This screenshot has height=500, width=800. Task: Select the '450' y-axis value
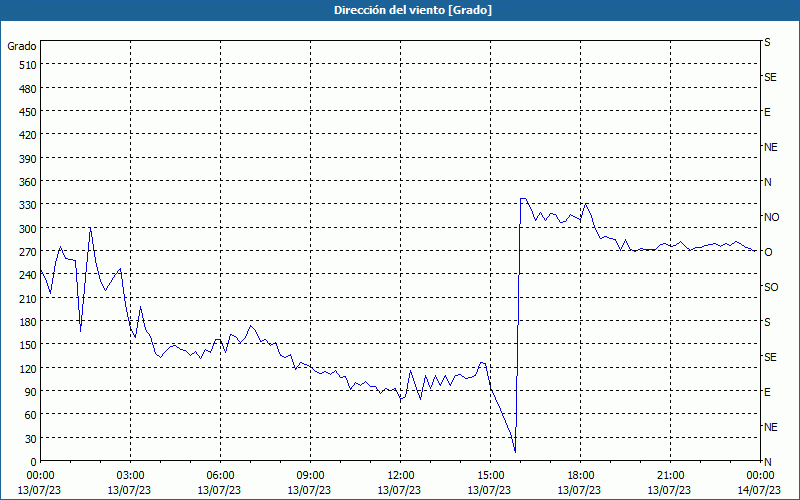[x=28, y=112]
